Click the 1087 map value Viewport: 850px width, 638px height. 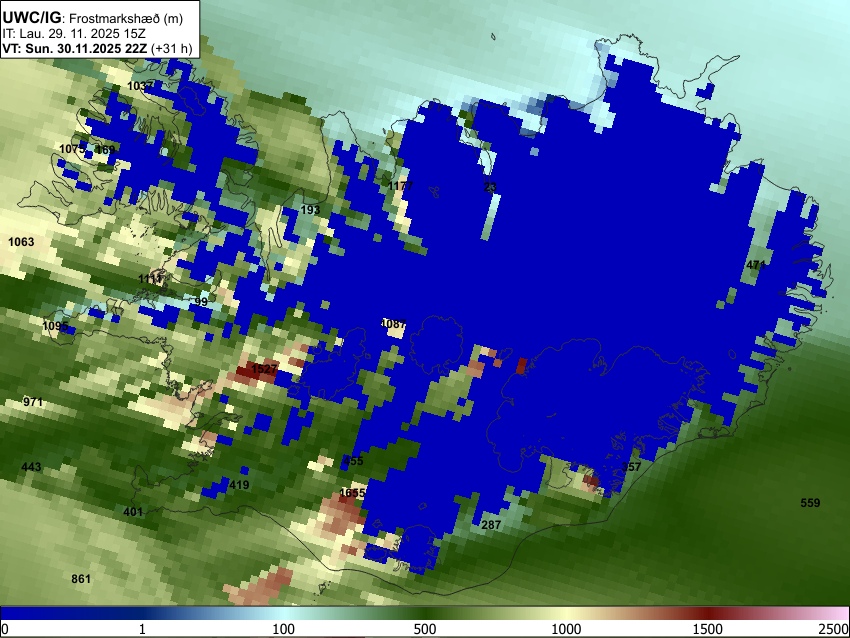[394, 324]
